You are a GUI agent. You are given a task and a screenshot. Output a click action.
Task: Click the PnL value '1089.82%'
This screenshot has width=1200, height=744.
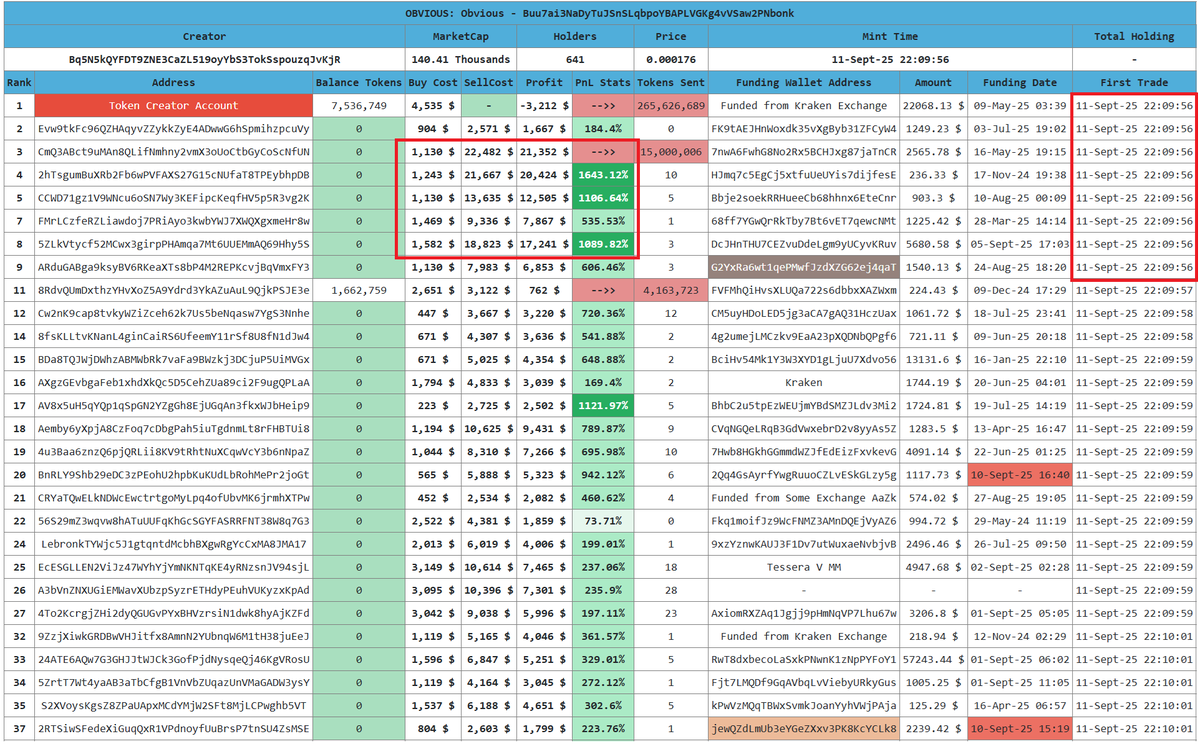click(x=603, y=244)
